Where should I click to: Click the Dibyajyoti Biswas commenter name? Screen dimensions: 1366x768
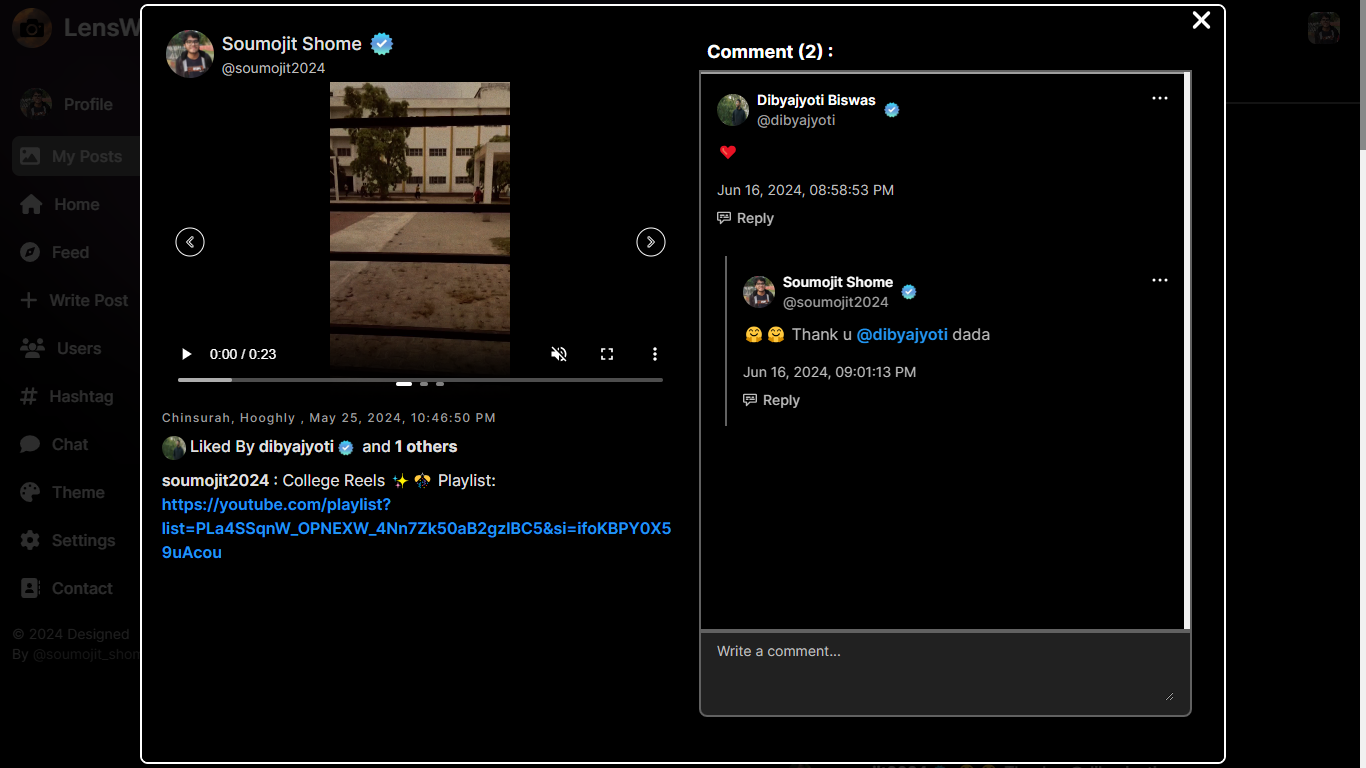coord(816,100)
